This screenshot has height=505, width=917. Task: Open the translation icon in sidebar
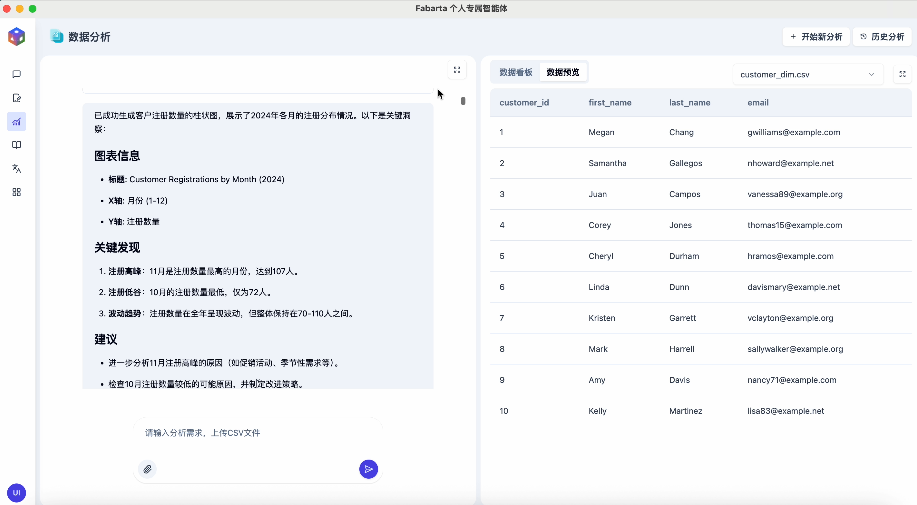[16, 168]
